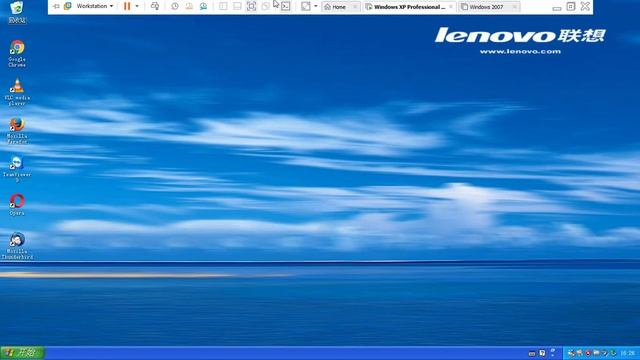Click the Unity mode icon
The width and height of the screenshot is (640, 360).
point(266,6)
